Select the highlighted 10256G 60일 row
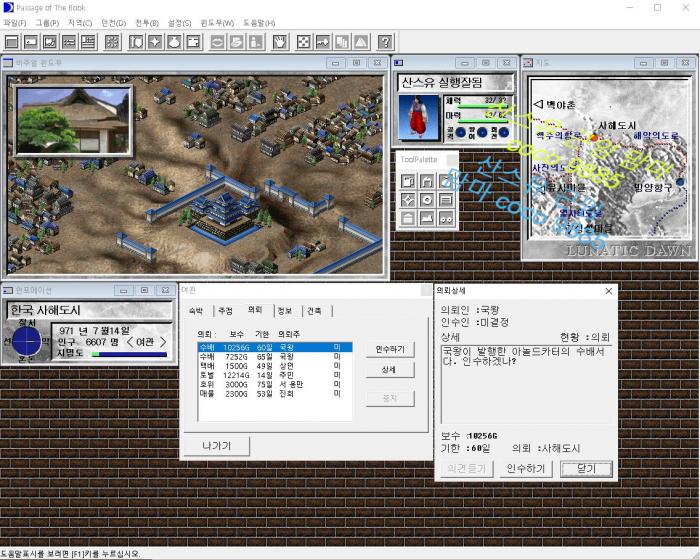 coord(275,347)
